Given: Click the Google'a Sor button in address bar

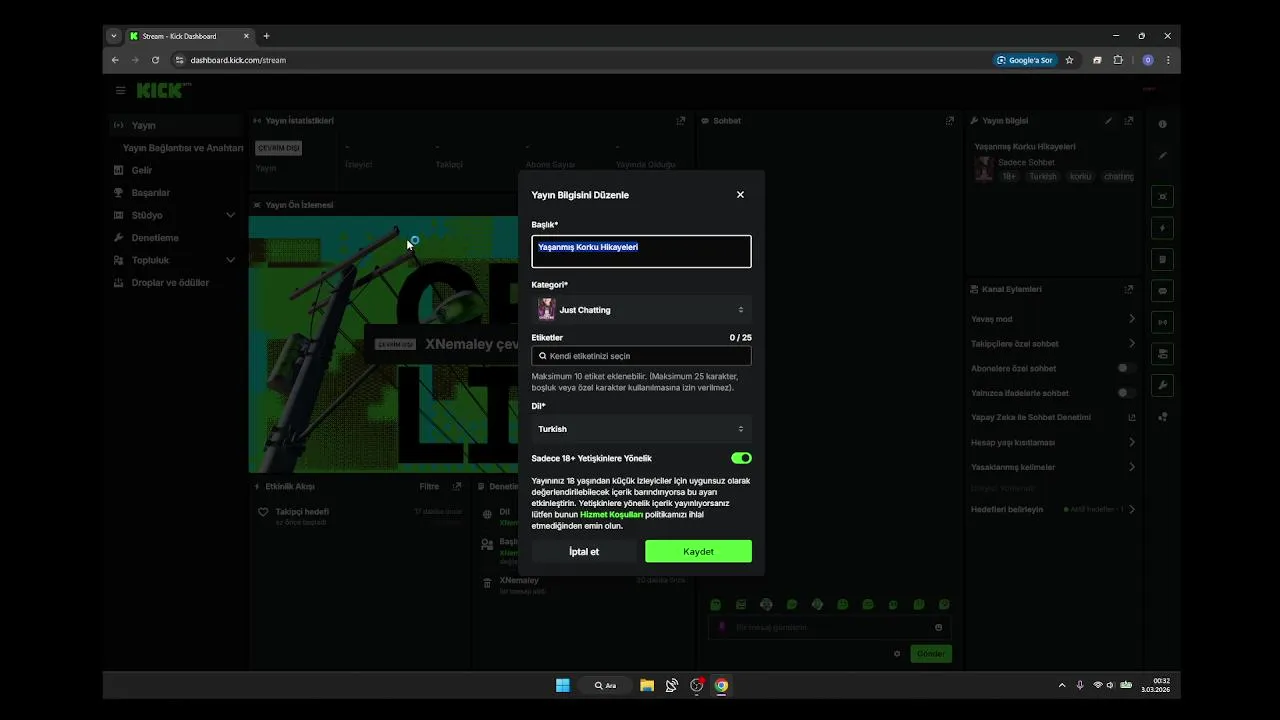Looking at the screenshot, I should (1024, 60).
